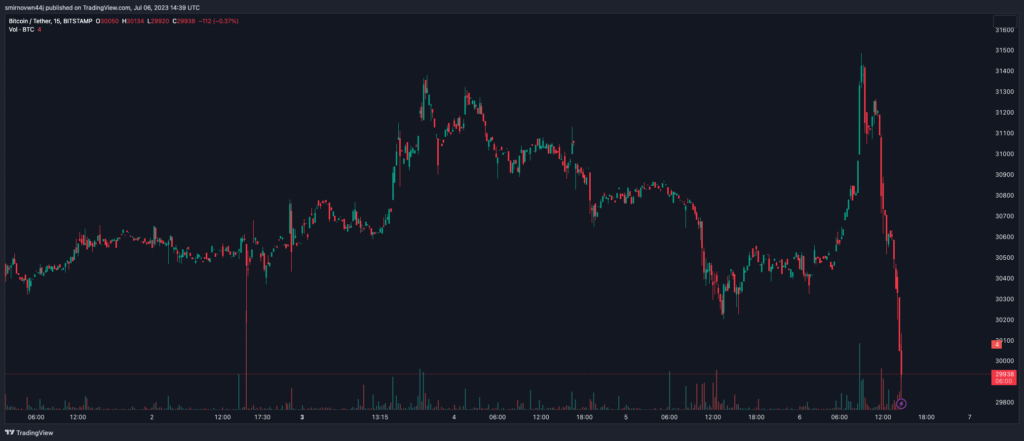Viewport: 1024px width, 441px height.
Task: Click the date 2 marker on the time axis
Action: [x=151, y=417]
